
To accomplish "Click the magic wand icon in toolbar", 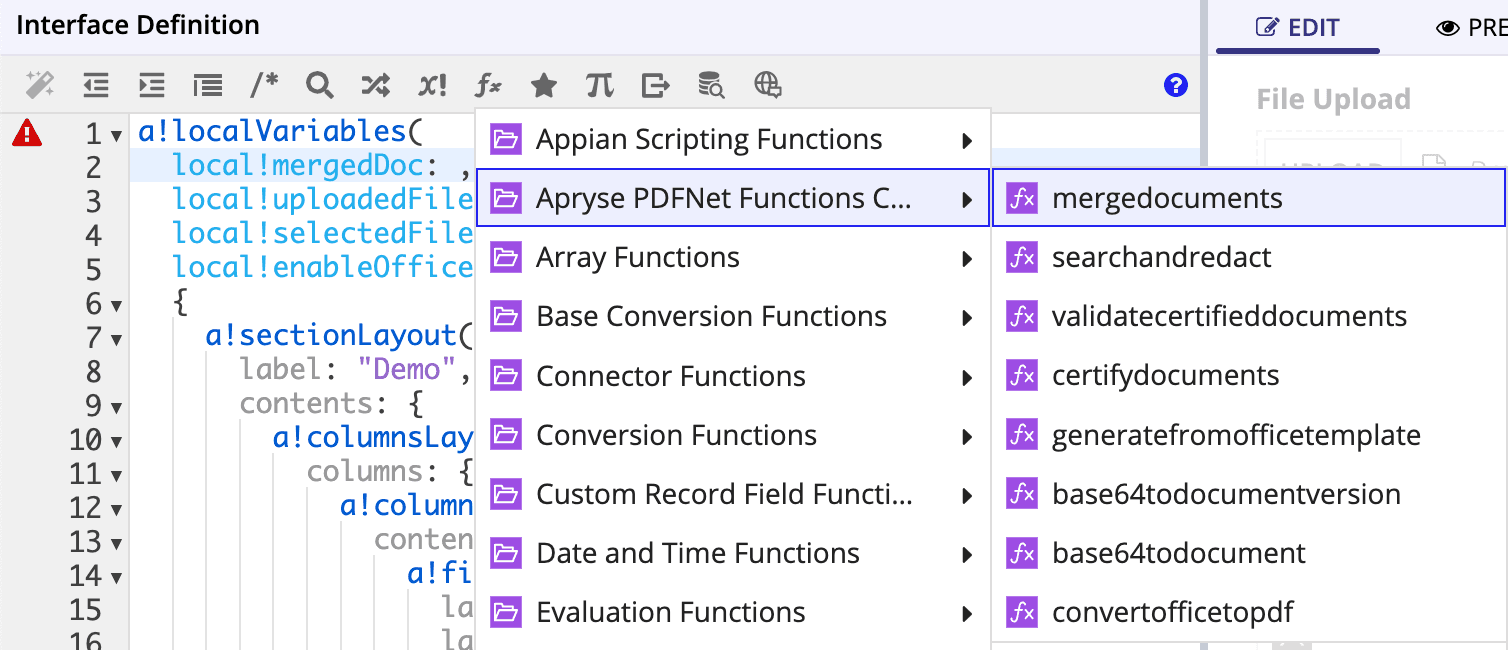I will coord(39,86).
